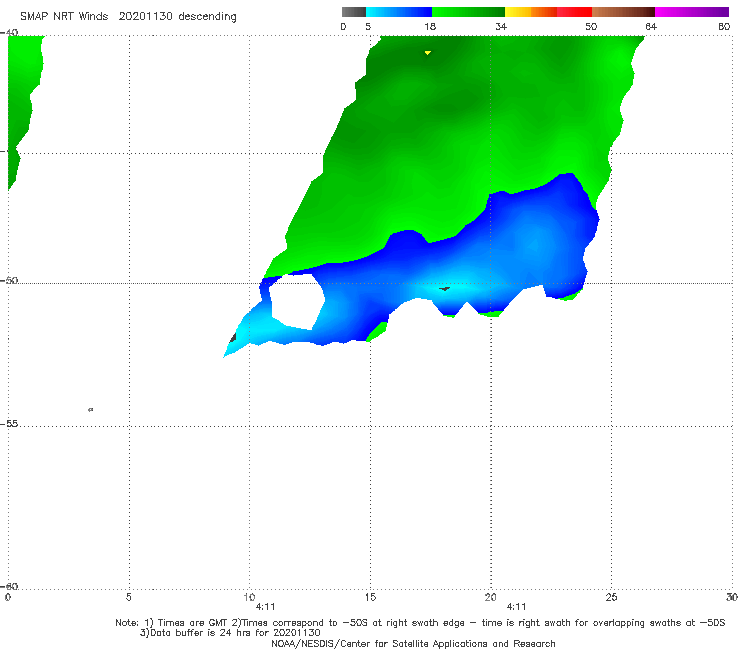Image resolution: width=740 pixels, height=650 pixels.
Task: Pick the gray segment of the wind colorbar
Action: [x=353, y=12]
